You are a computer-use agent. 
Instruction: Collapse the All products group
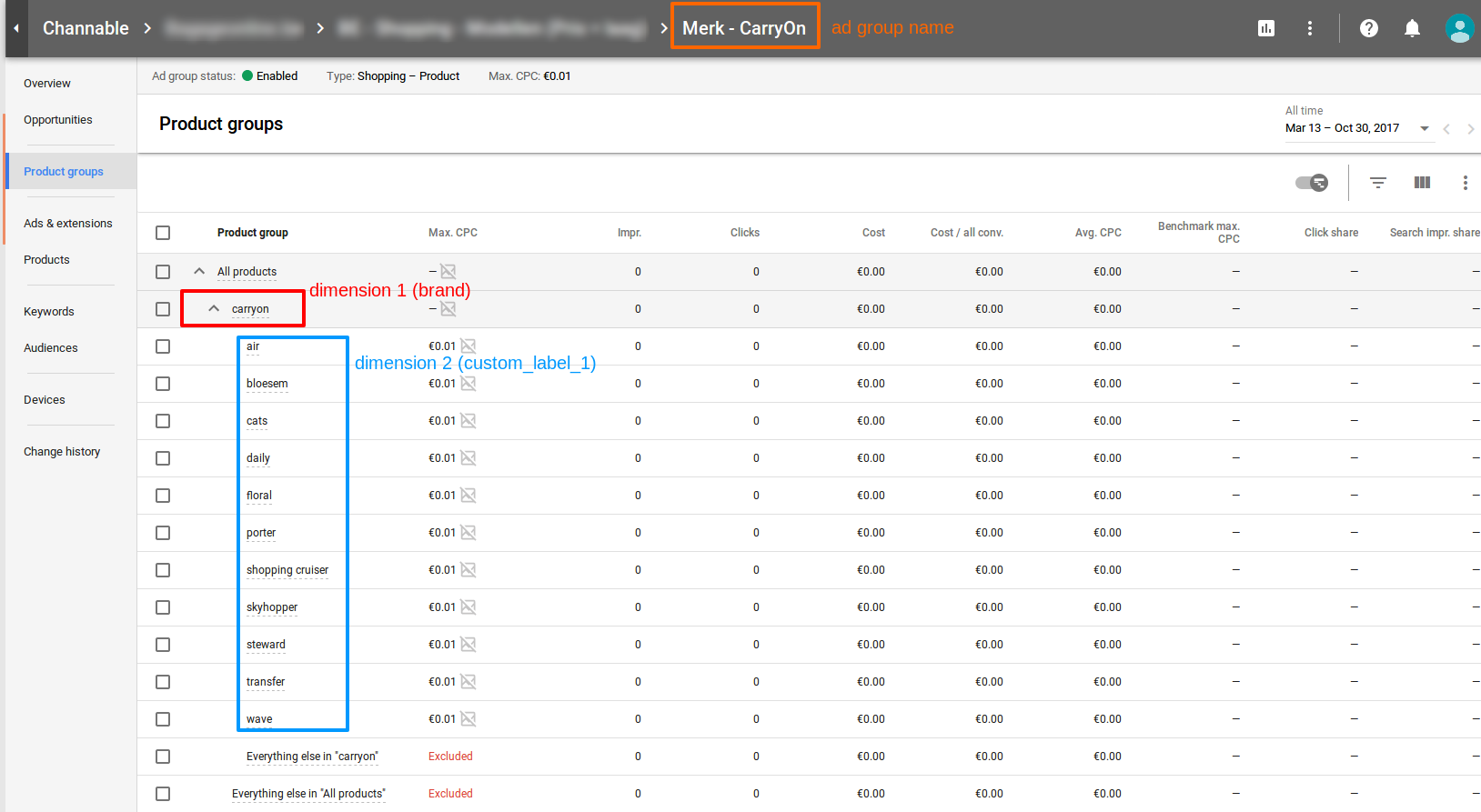click(x=199, y=272)
